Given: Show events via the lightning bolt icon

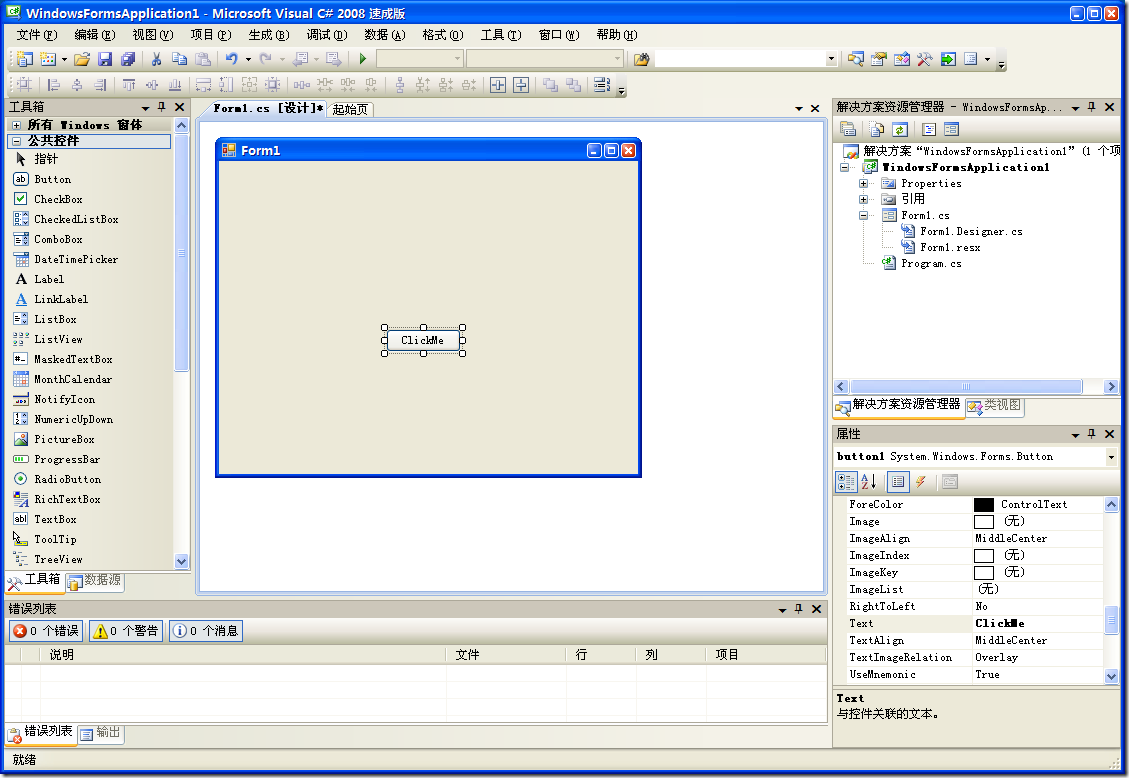Looking at the screenshot, I should tap(920, 482).
